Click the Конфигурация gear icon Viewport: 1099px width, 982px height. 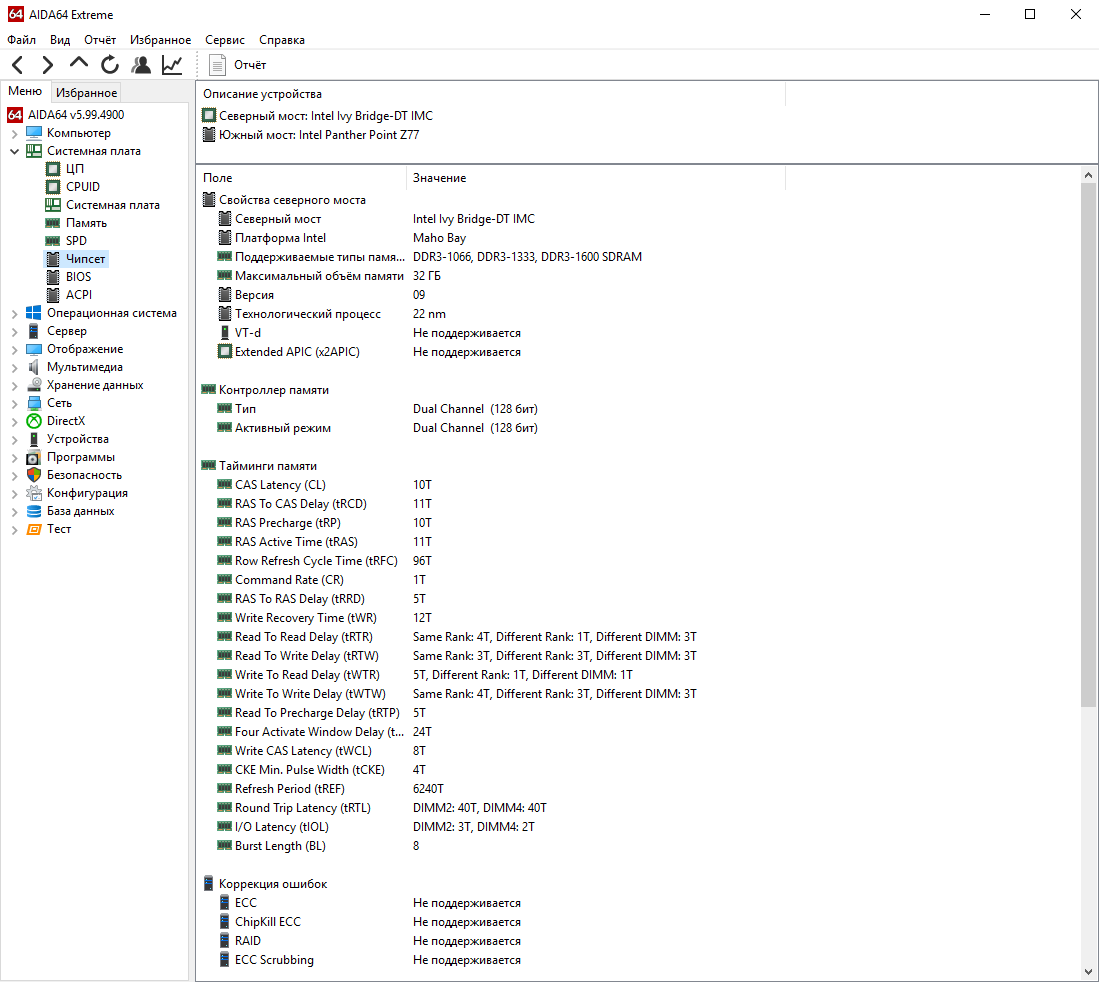[x=34, y=493]
